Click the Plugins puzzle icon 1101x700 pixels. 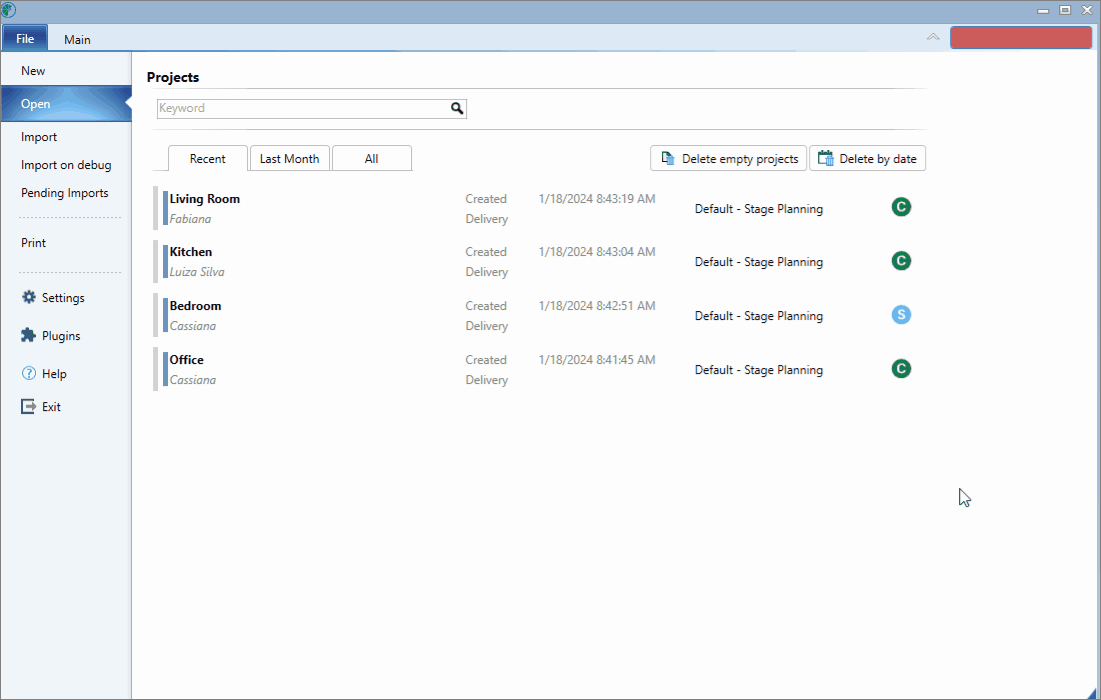[x=28, y=335]
